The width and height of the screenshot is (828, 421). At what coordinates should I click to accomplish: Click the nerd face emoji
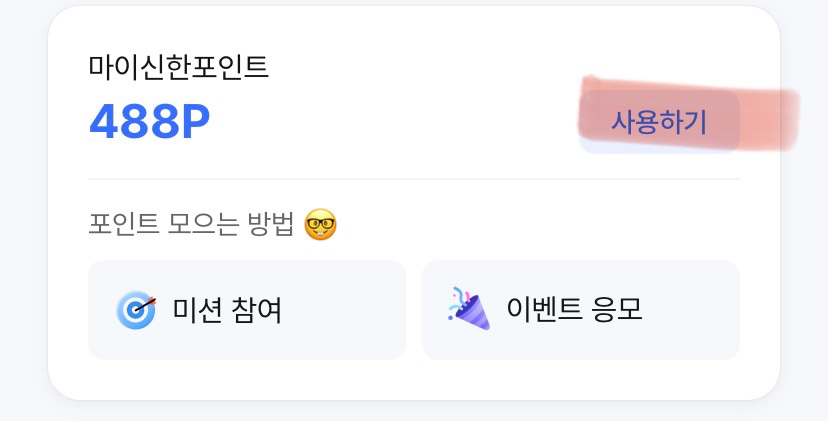[321, 224]
